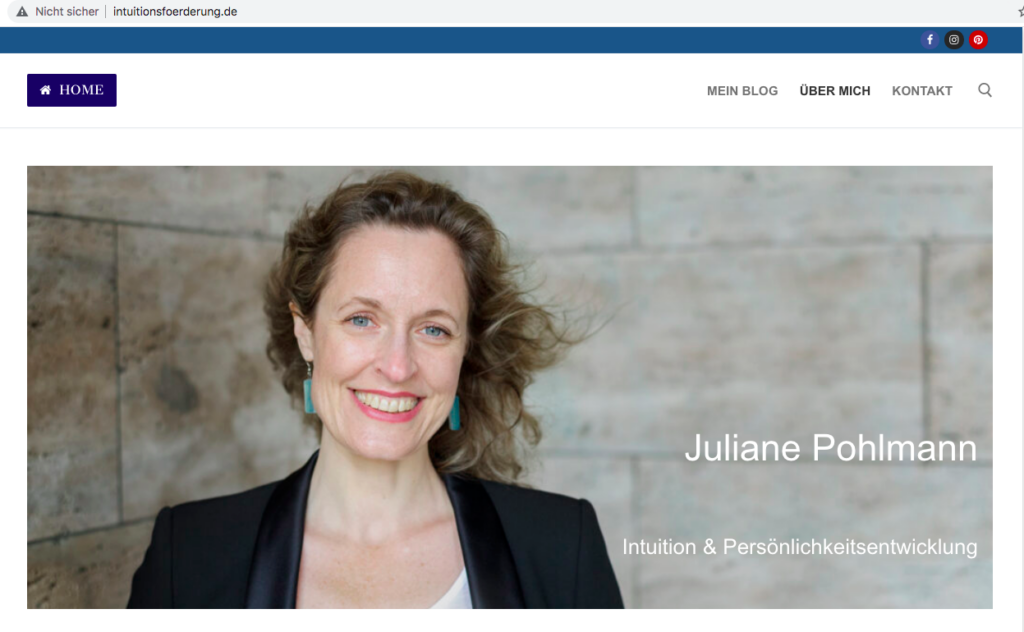Open the Facebook social icon

(x=930, y=40)
